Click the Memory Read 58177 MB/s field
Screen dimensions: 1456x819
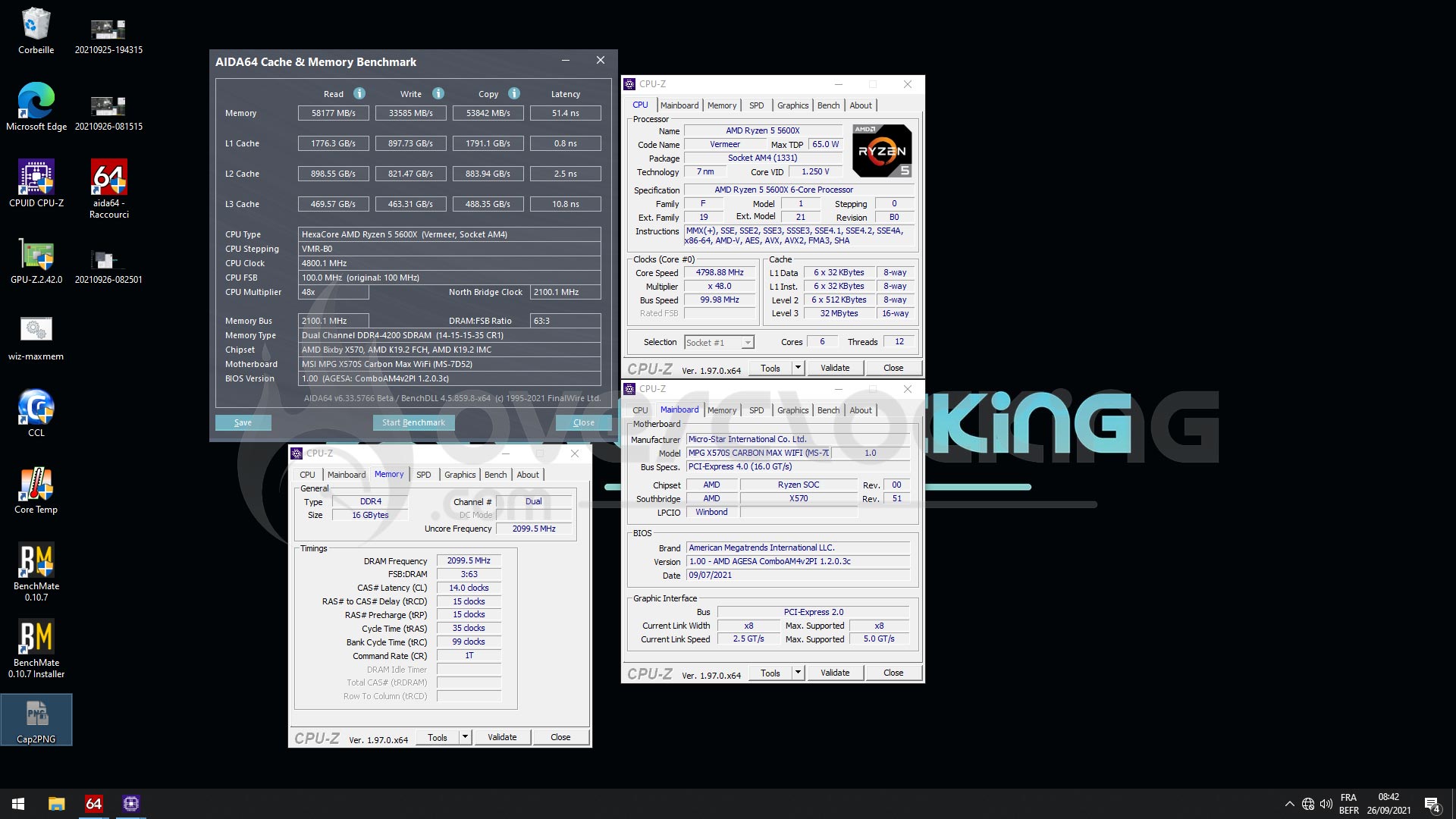[x=334, y=113]
